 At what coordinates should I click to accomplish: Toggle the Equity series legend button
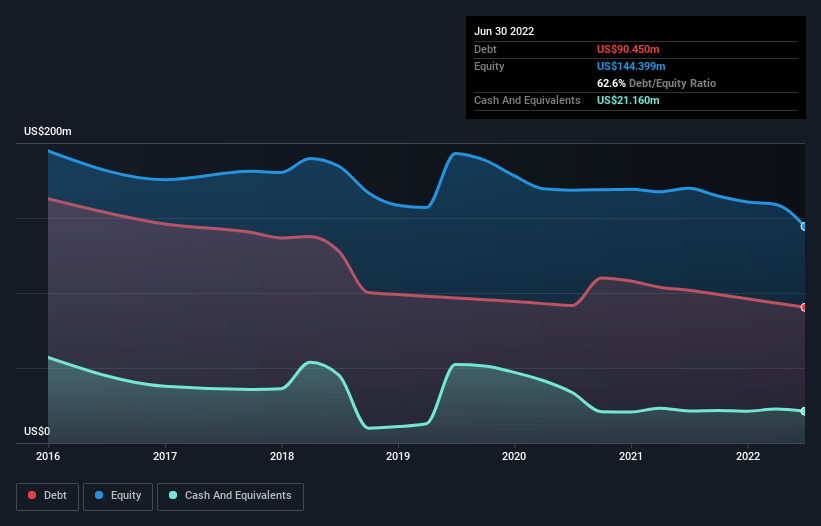[x=118, y=496]
